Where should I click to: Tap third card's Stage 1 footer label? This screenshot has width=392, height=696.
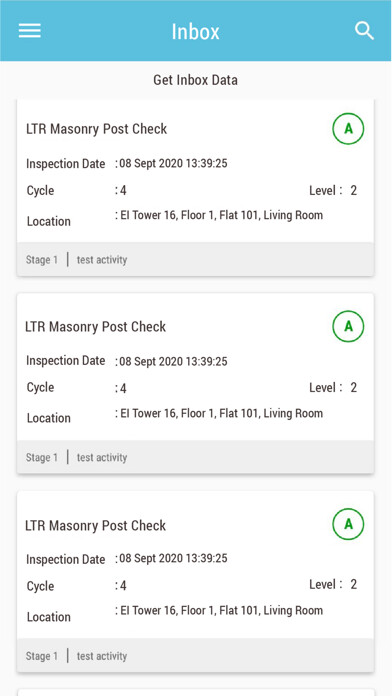click(42, 656)
